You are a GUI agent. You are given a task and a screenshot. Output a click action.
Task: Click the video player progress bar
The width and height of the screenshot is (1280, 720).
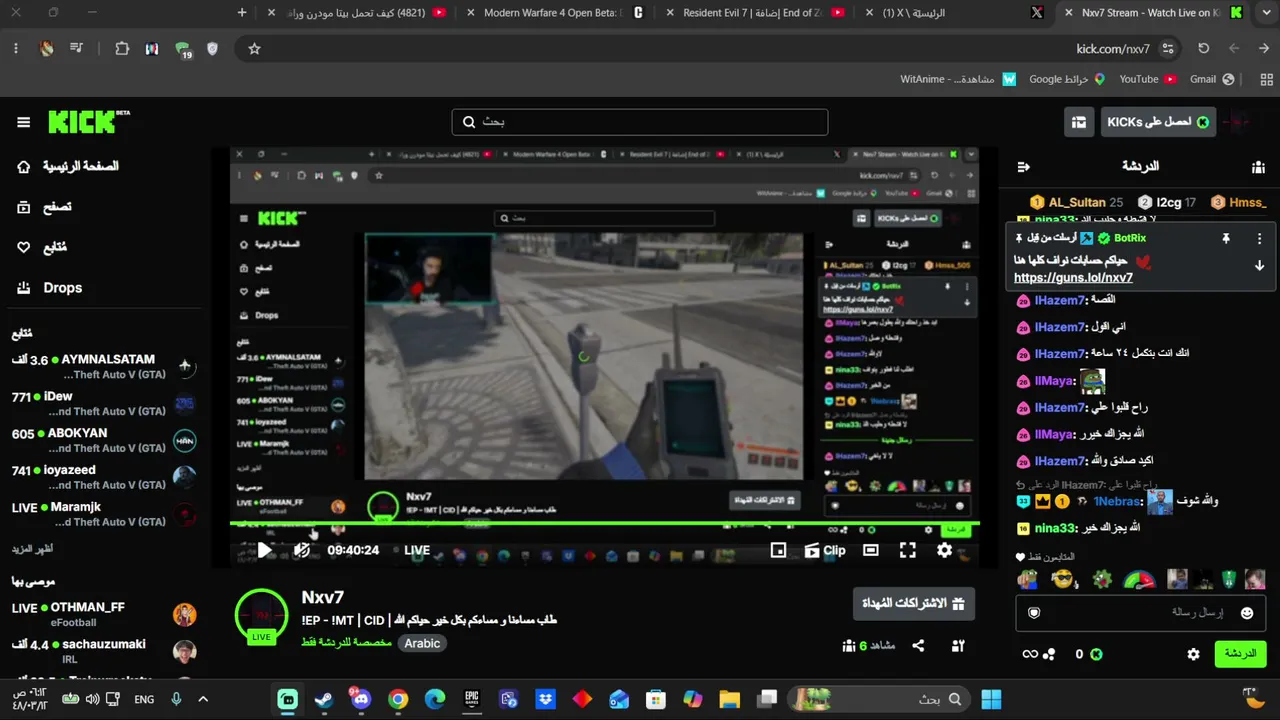pyautogui.click(x=605, y=523)
